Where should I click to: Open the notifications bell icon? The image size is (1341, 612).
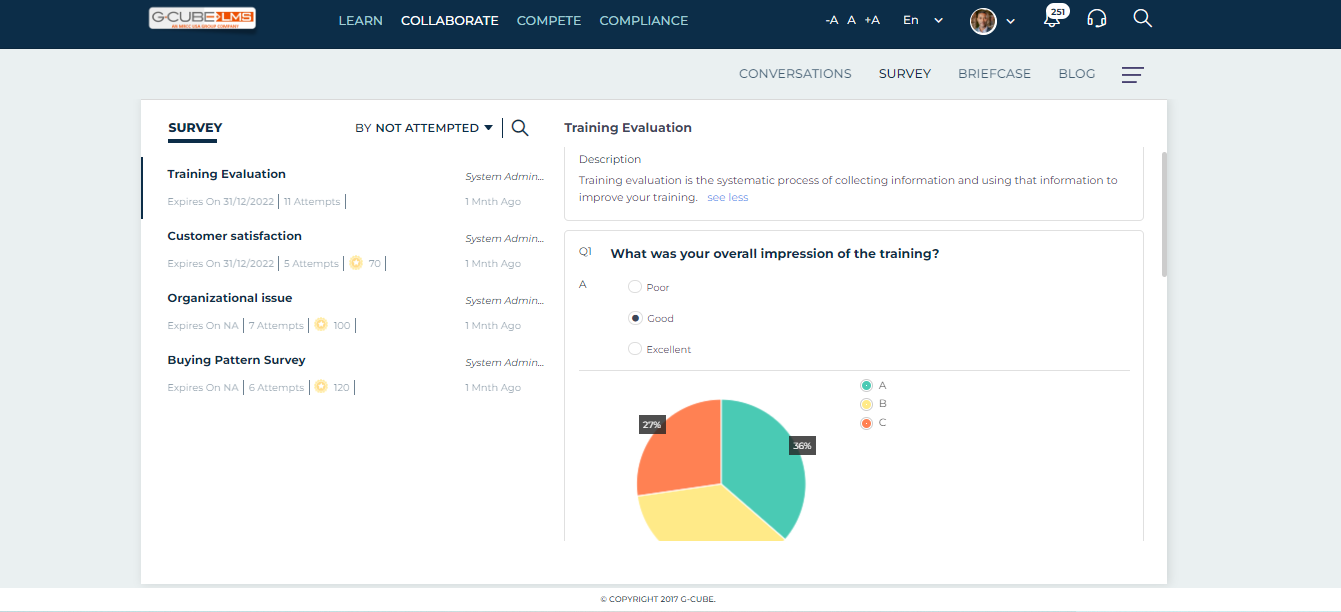(x=1051, y=19)
